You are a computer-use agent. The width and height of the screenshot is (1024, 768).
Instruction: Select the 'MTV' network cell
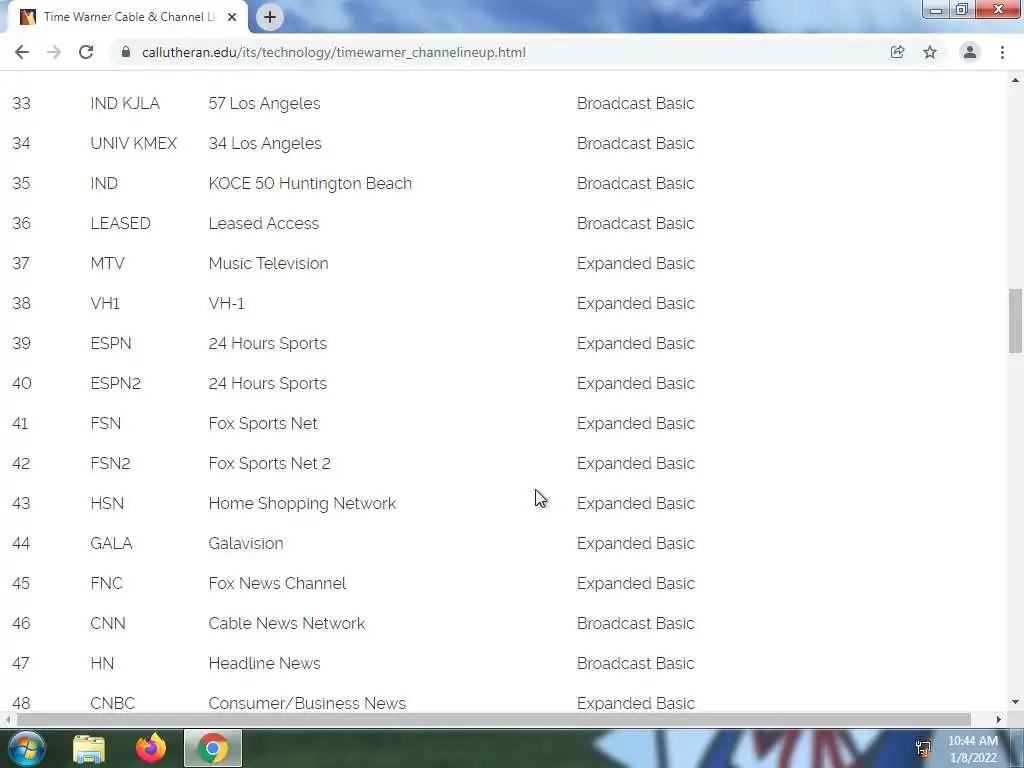108,263
